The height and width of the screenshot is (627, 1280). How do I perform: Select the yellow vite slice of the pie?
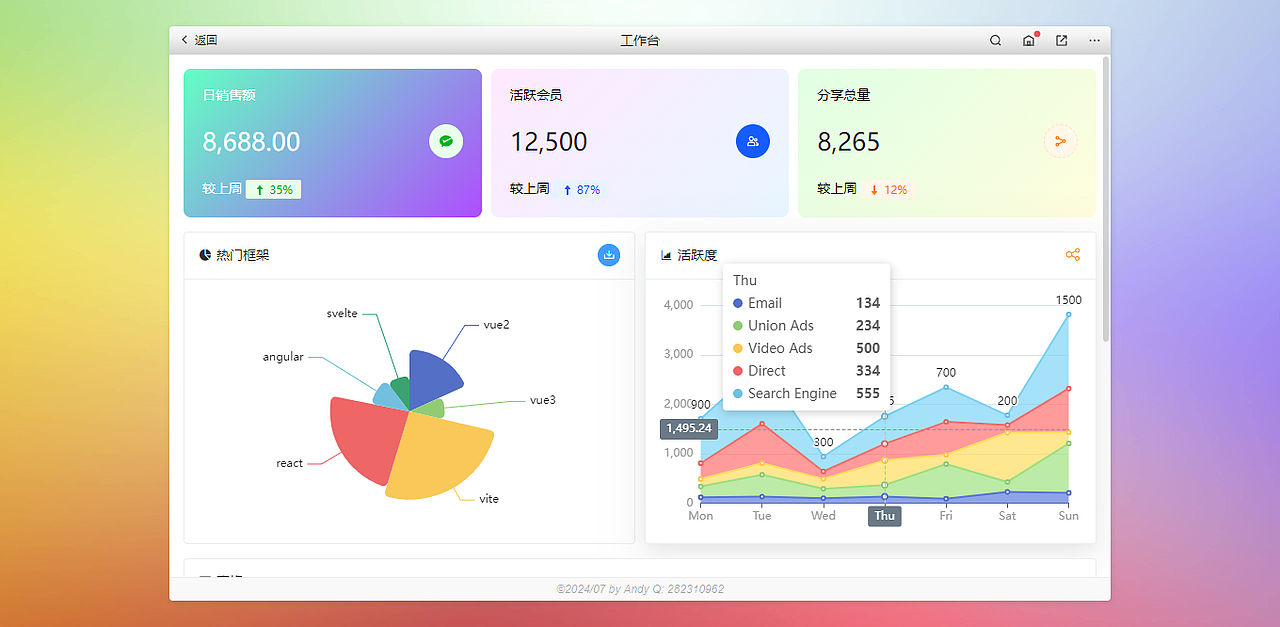tap(440, 455)
